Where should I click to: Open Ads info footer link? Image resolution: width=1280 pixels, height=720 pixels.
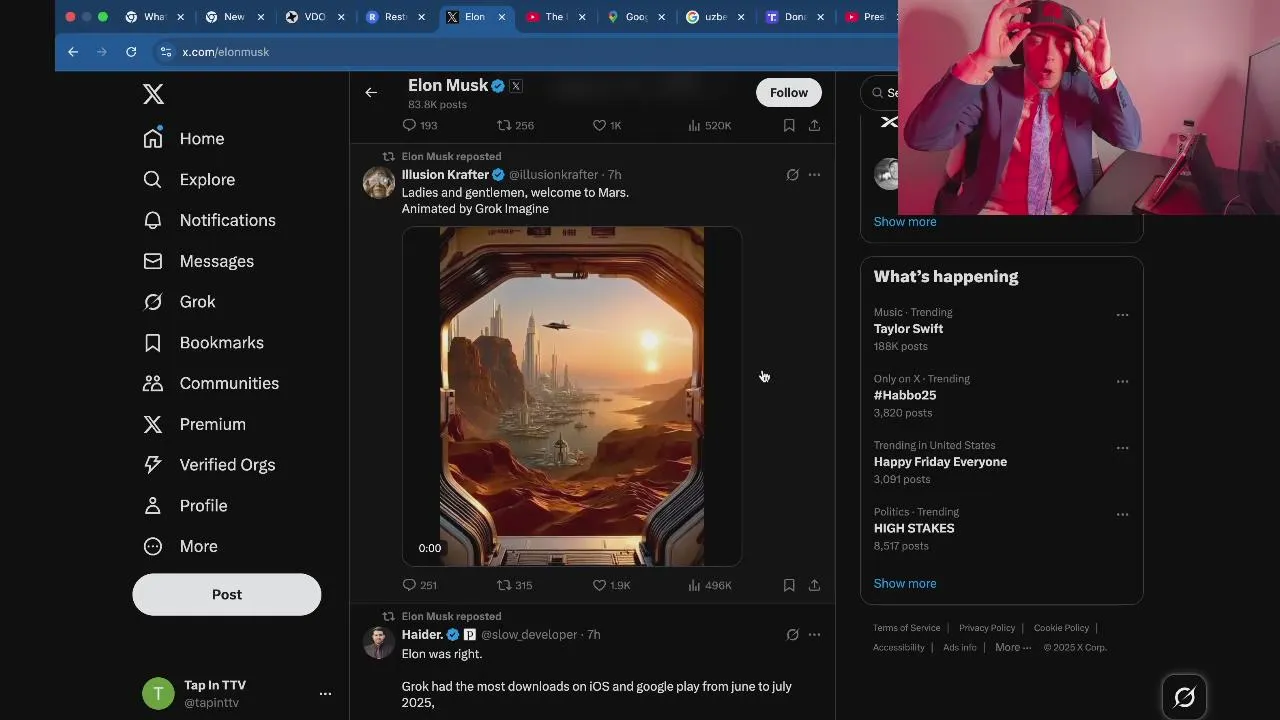click(959, 647)
